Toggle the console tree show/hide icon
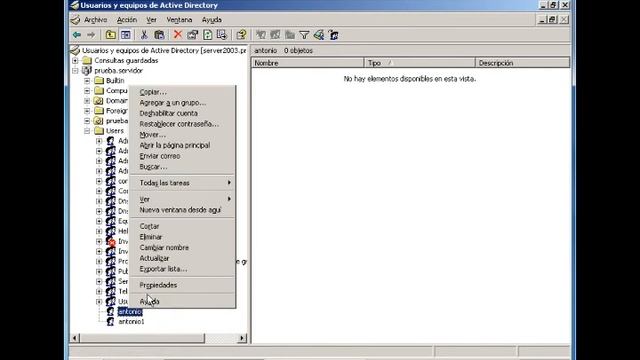This screenshot has width=640, height=360. pyautogui.click(x=126, y=35)
